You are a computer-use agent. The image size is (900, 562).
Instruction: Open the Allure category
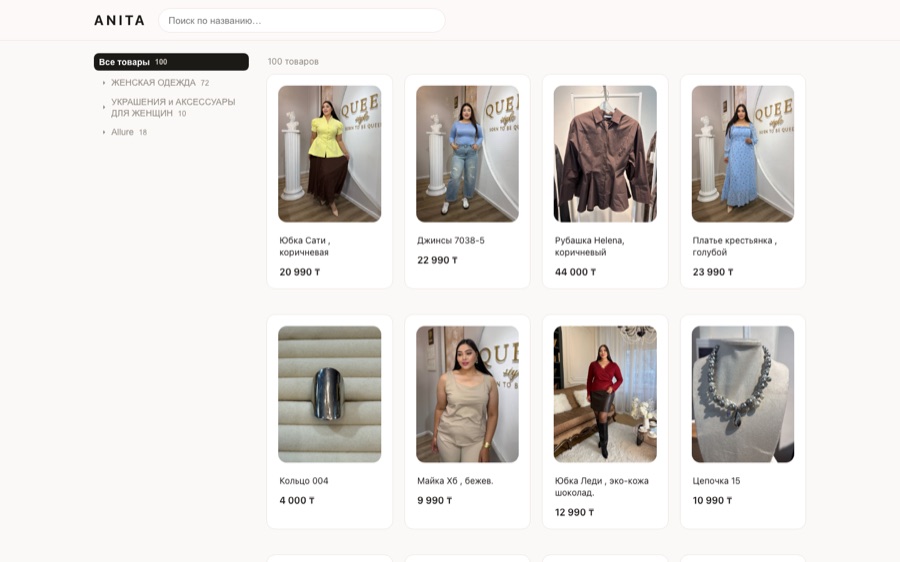click(122, 132)
